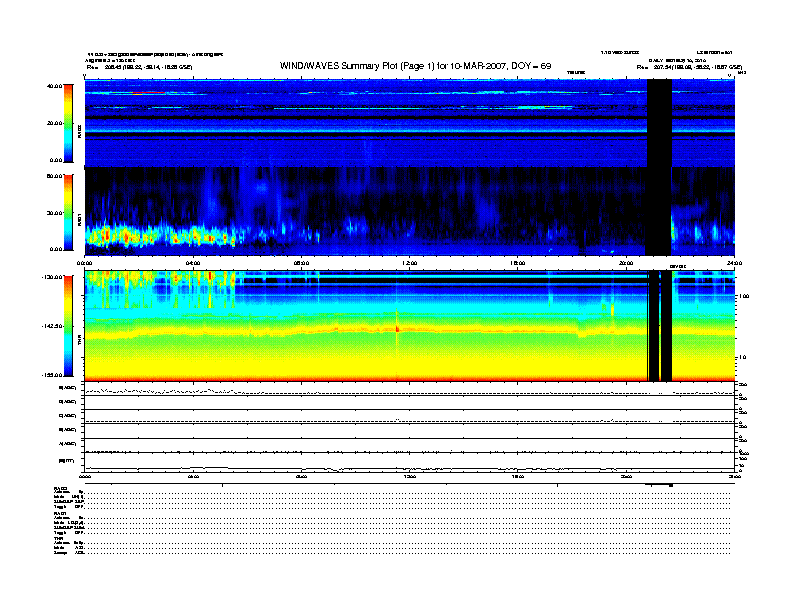Click the -155.00 label on TNR scale
Viewport: 792px width, 612px height.
point(52,375)
